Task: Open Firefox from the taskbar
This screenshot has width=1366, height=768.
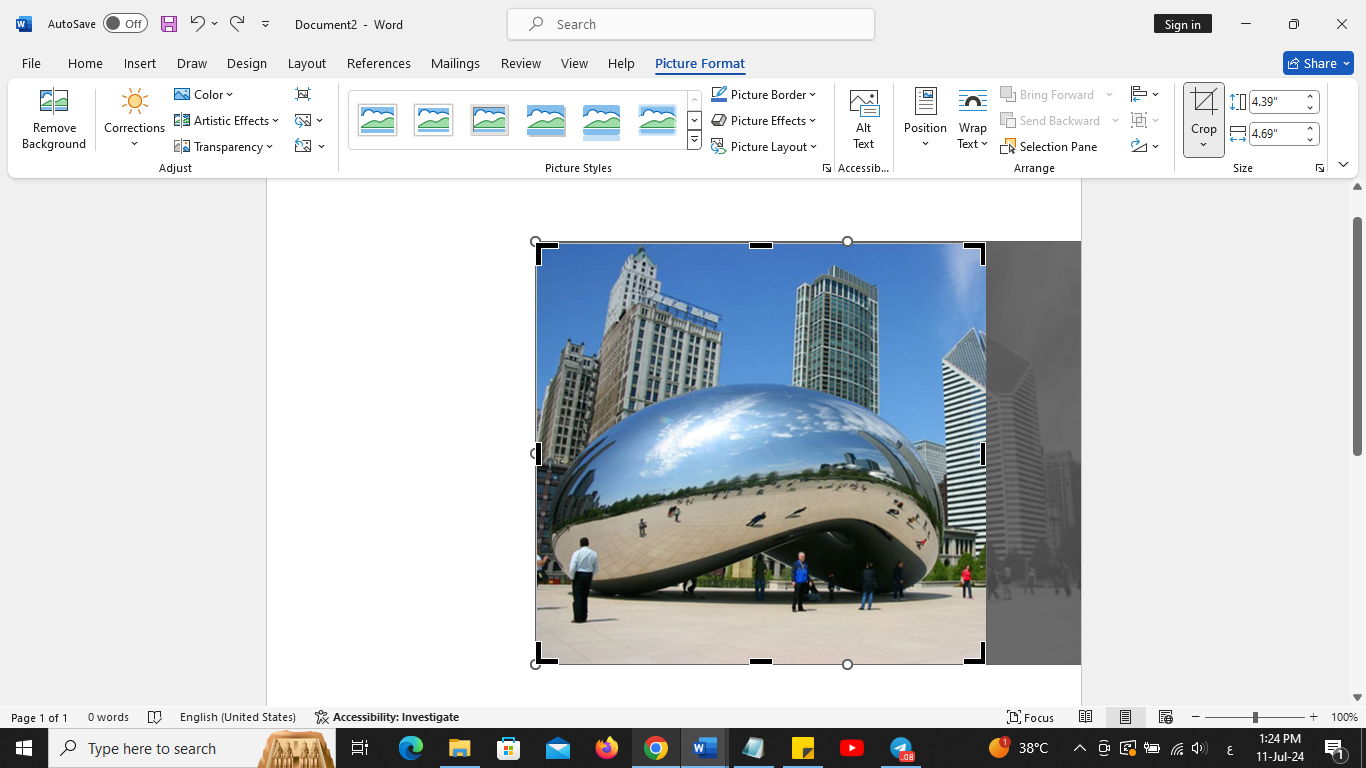Action: pos(606,748)
